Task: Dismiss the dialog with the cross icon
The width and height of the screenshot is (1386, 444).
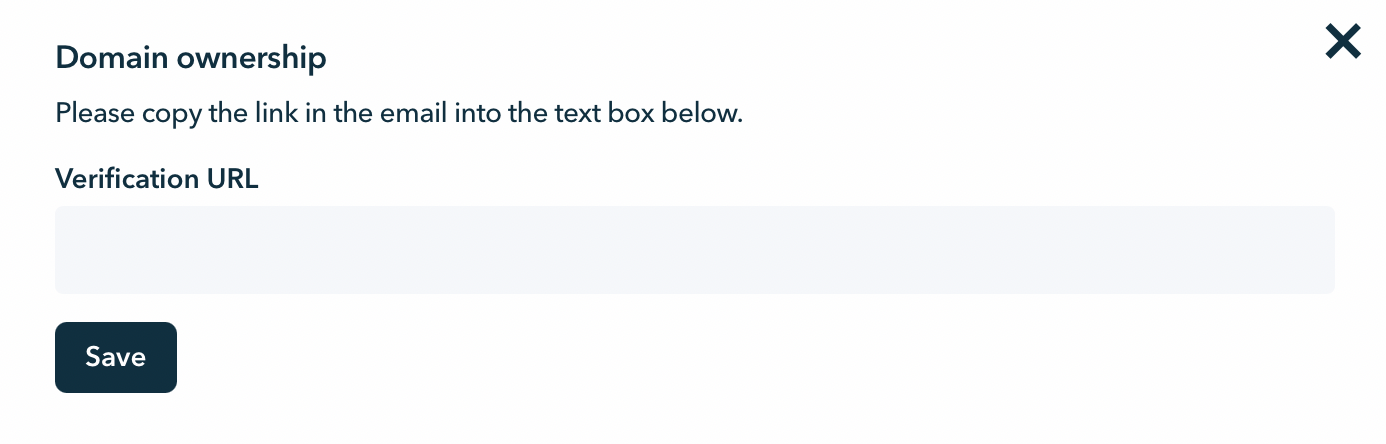Action: pos(1343,42)
